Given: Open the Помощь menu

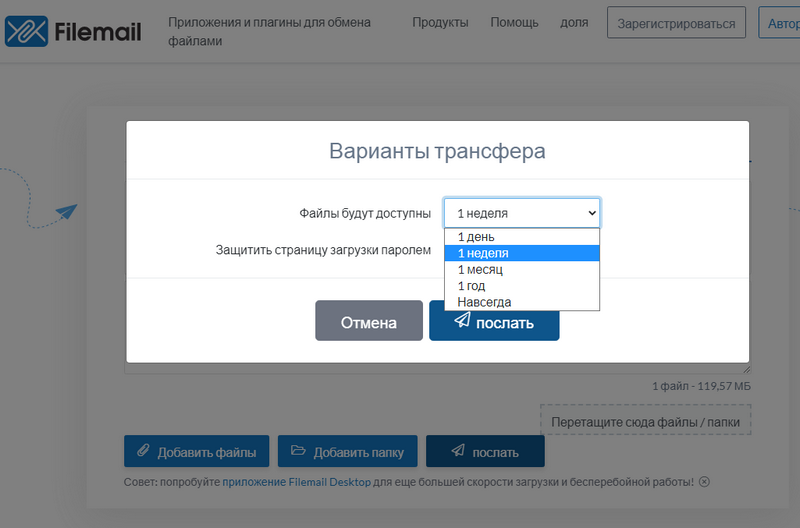Looking at the screenshot, I should click(x=514, y=22).
